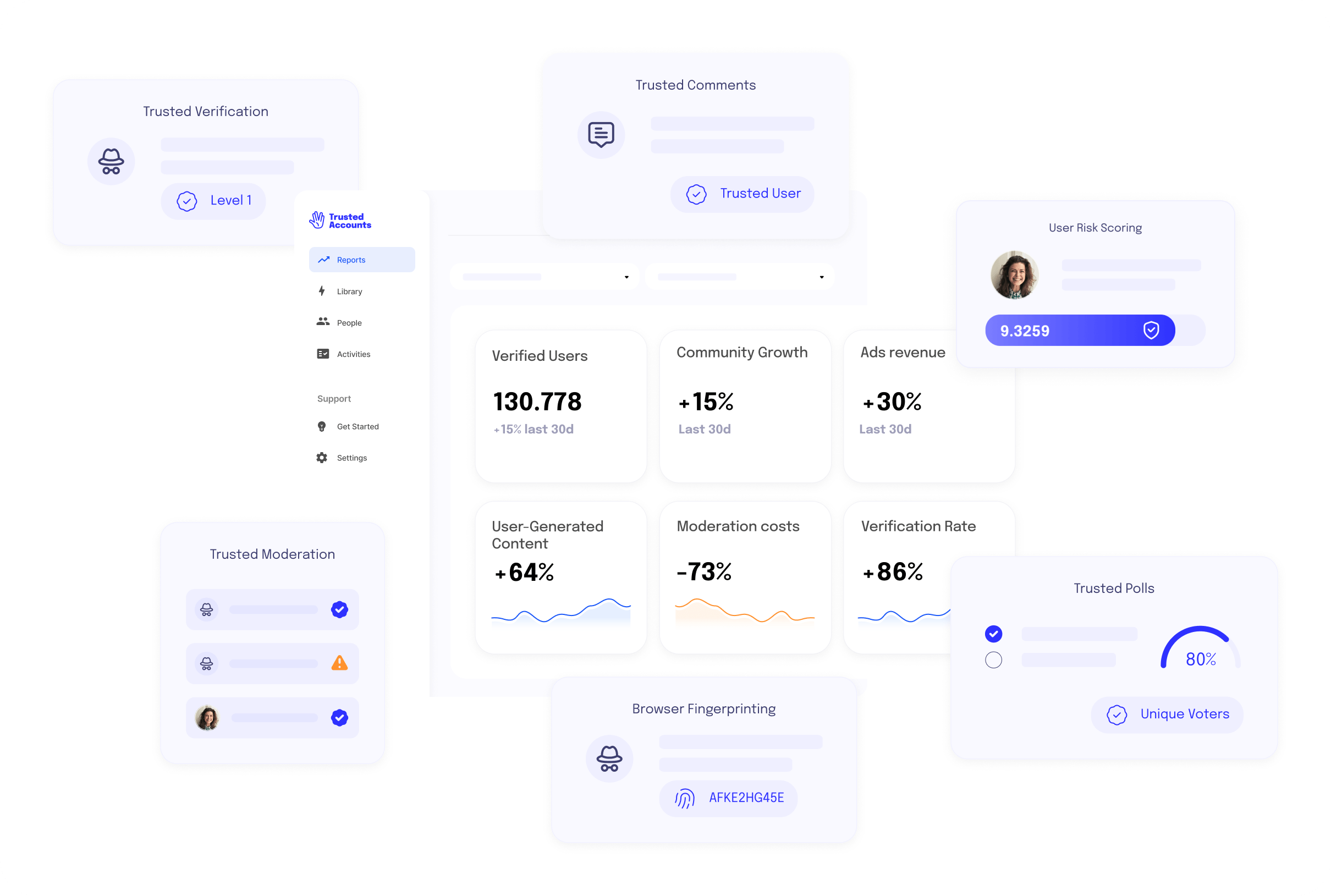The height and width of the screenshot is (896, 1331).
Task: Click the Trusted Accounts hand logo
Action: click(x=316, y=220)
